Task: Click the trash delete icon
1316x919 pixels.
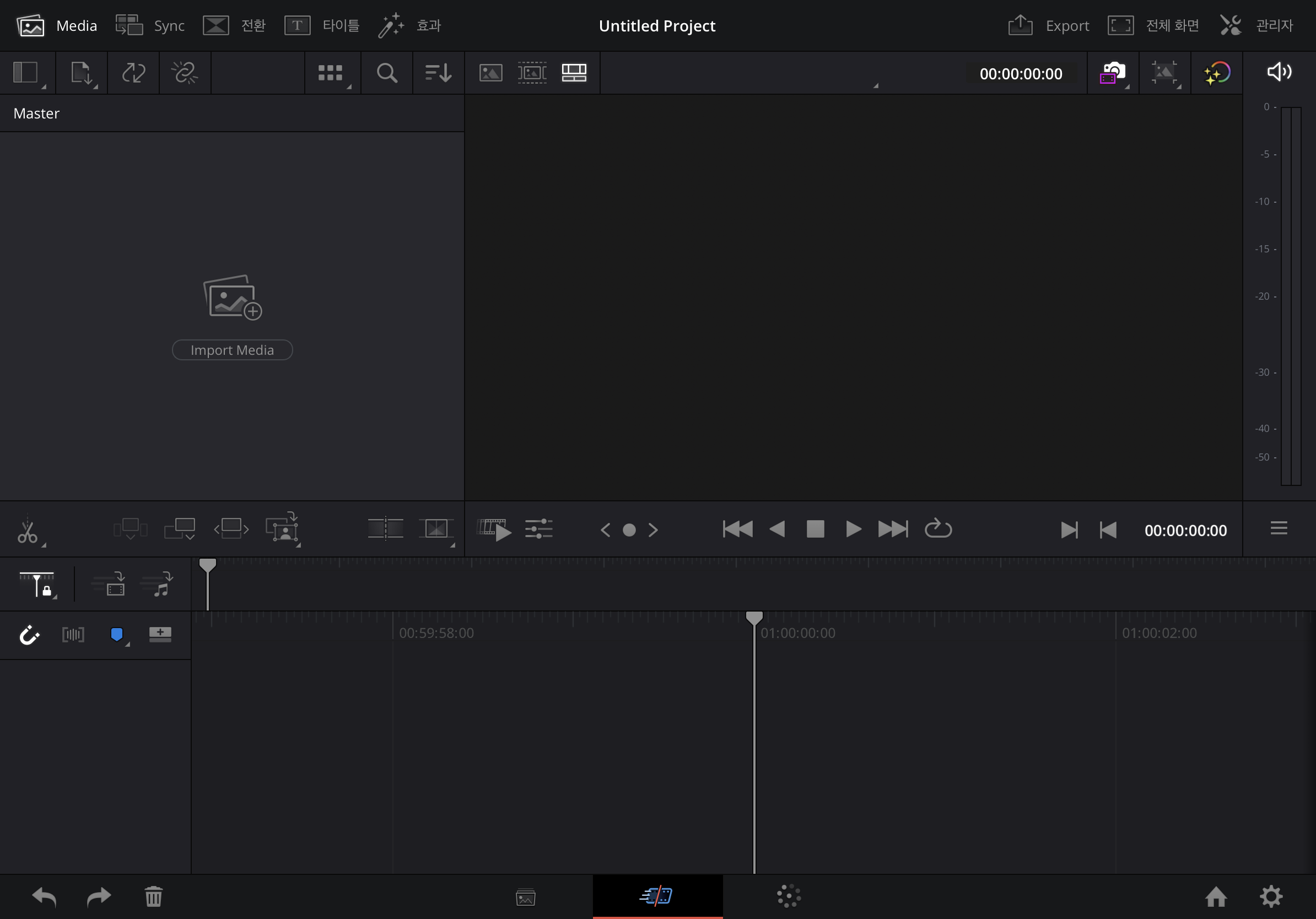Action: coord(153,896)
